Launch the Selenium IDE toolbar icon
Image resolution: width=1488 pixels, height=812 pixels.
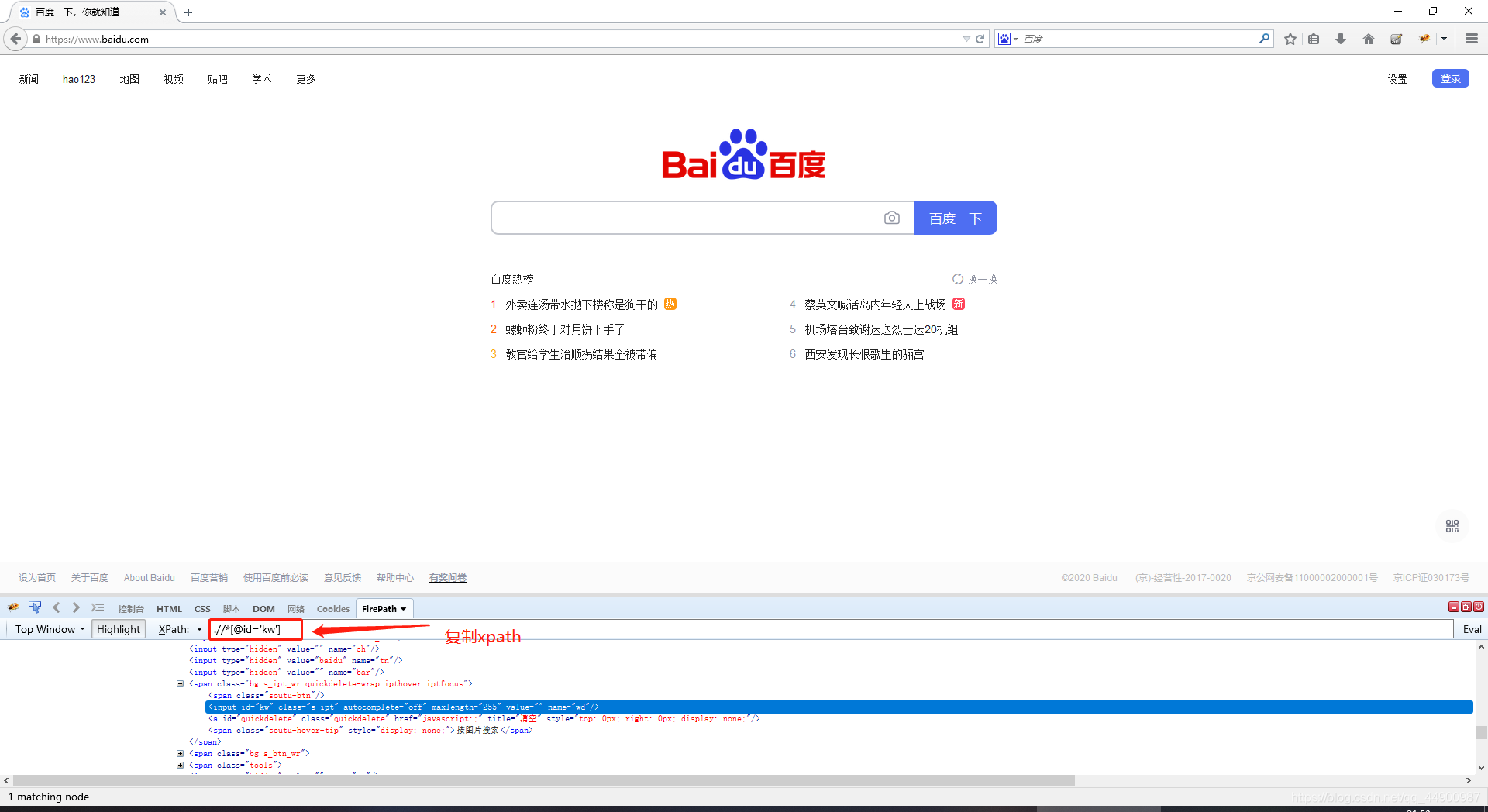tap(1397, 39)
